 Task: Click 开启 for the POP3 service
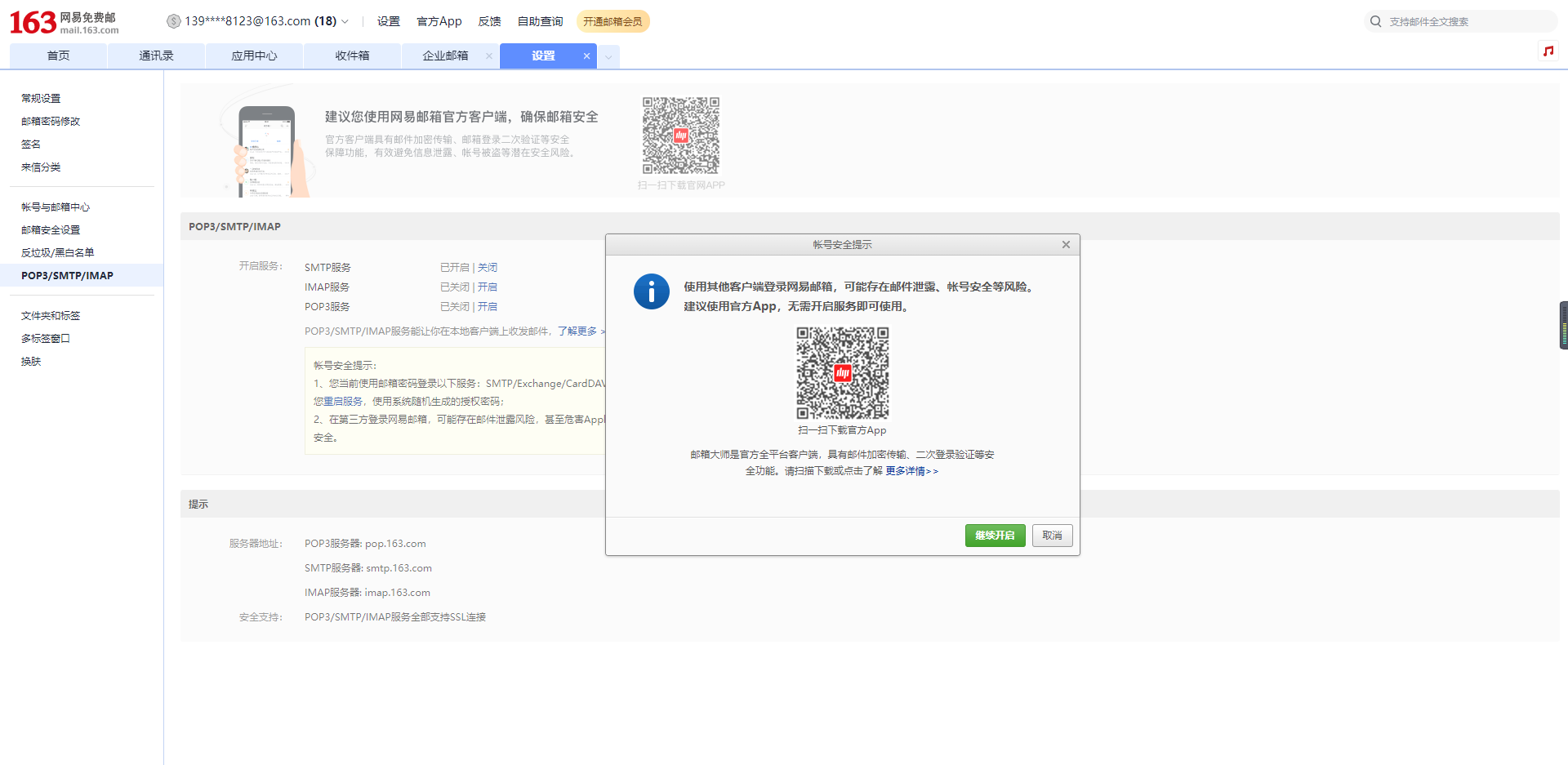[x=488, y=306]
